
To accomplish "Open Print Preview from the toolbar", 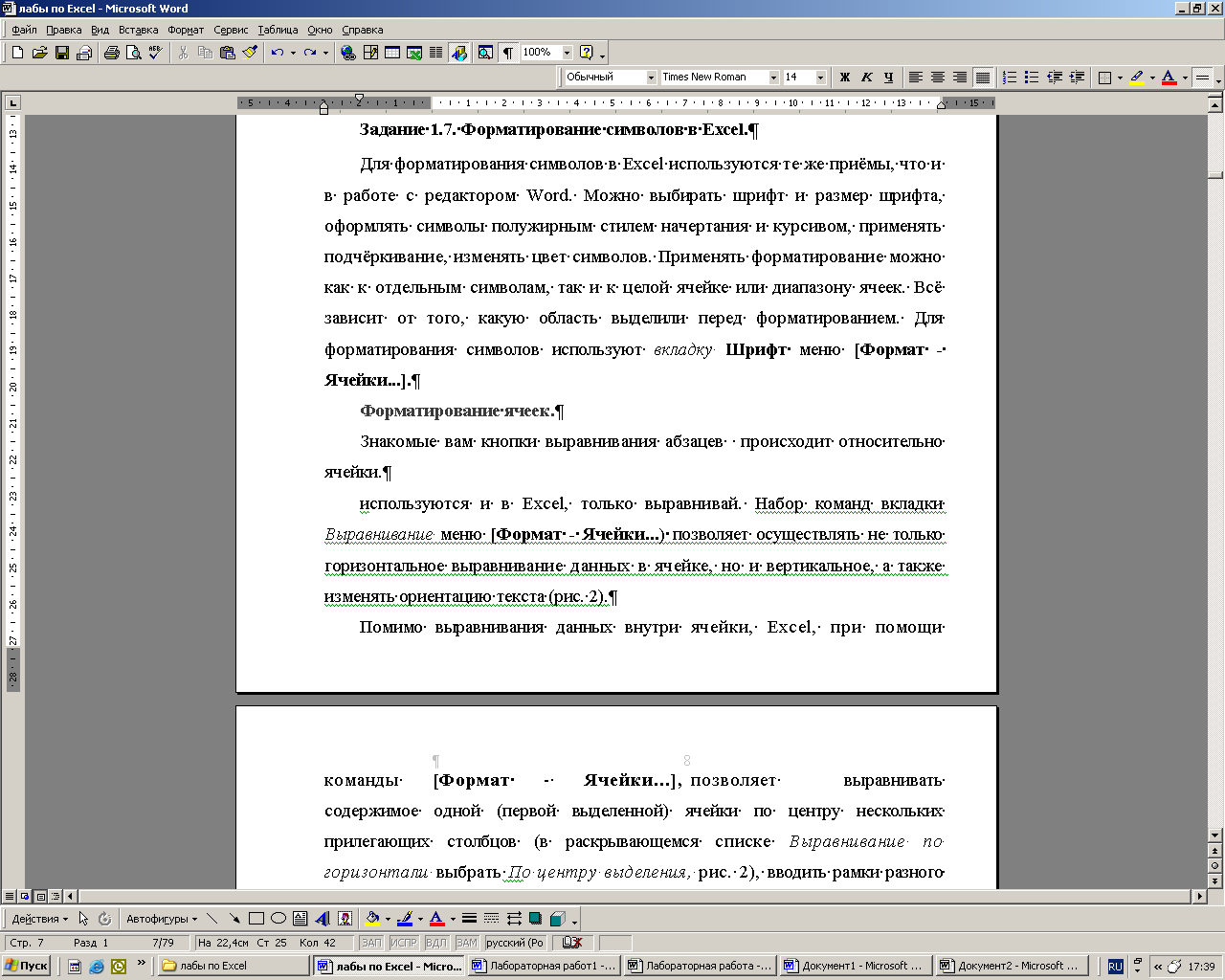I will pyautogui.click(x=134, y=53).
